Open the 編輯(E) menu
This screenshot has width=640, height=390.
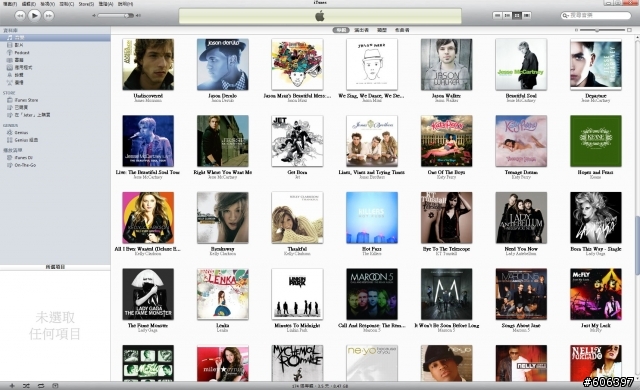click(x=29, y=4)
